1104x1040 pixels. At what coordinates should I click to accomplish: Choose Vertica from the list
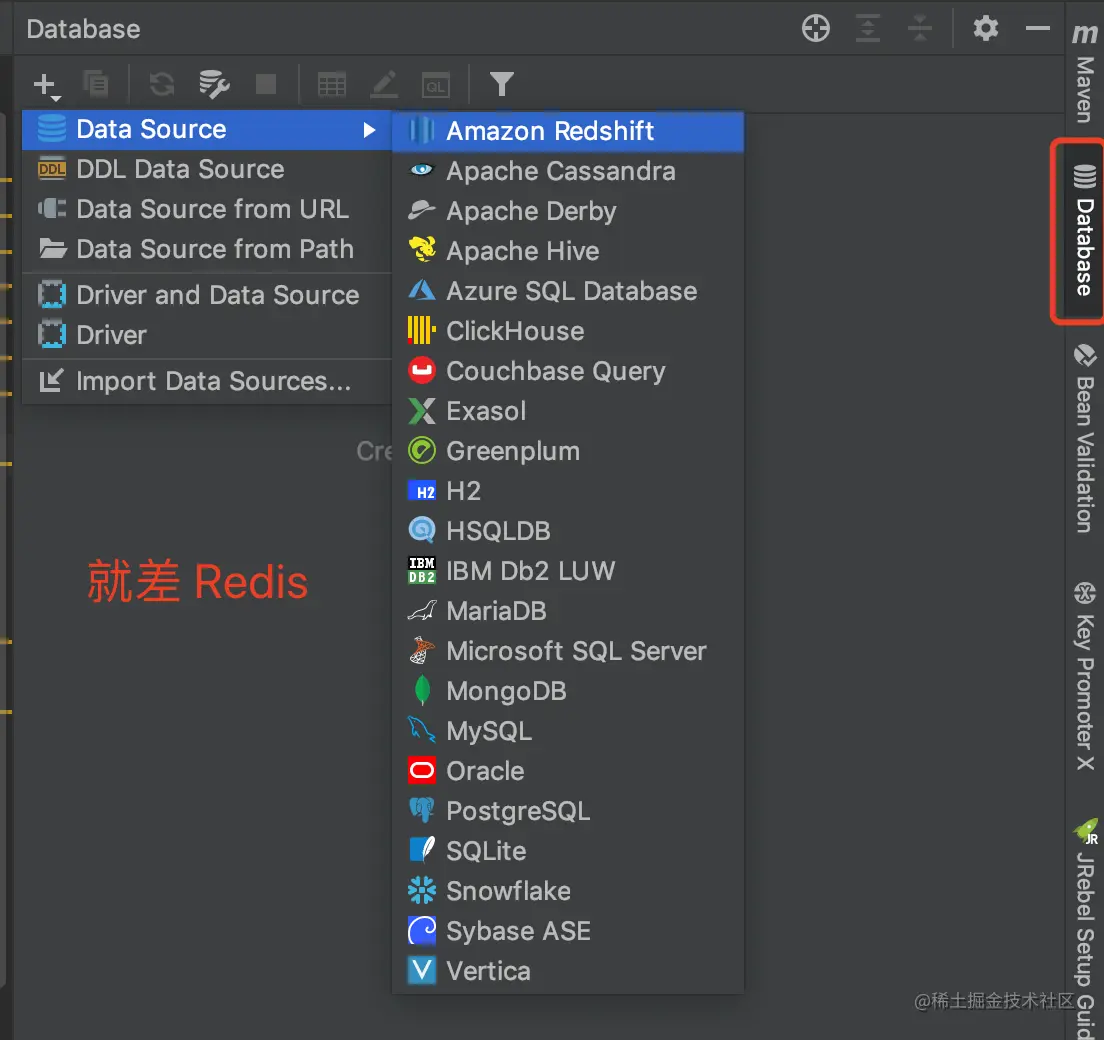[567, 971]
